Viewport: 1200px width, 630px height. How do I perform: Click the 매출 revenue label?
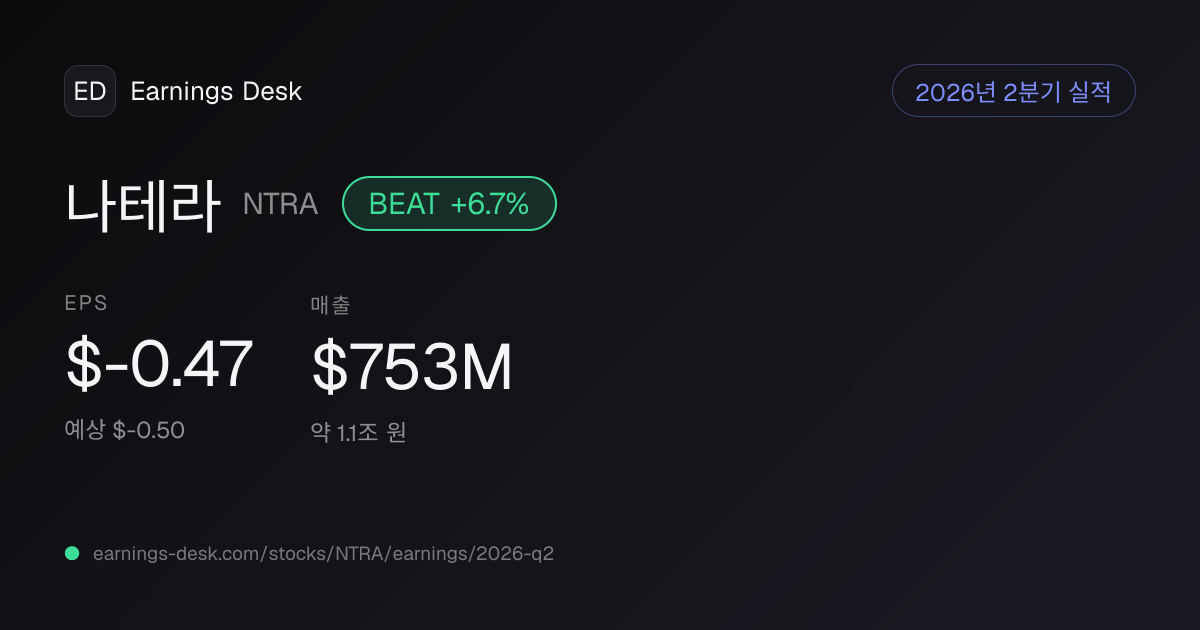(x=331, y=305)
